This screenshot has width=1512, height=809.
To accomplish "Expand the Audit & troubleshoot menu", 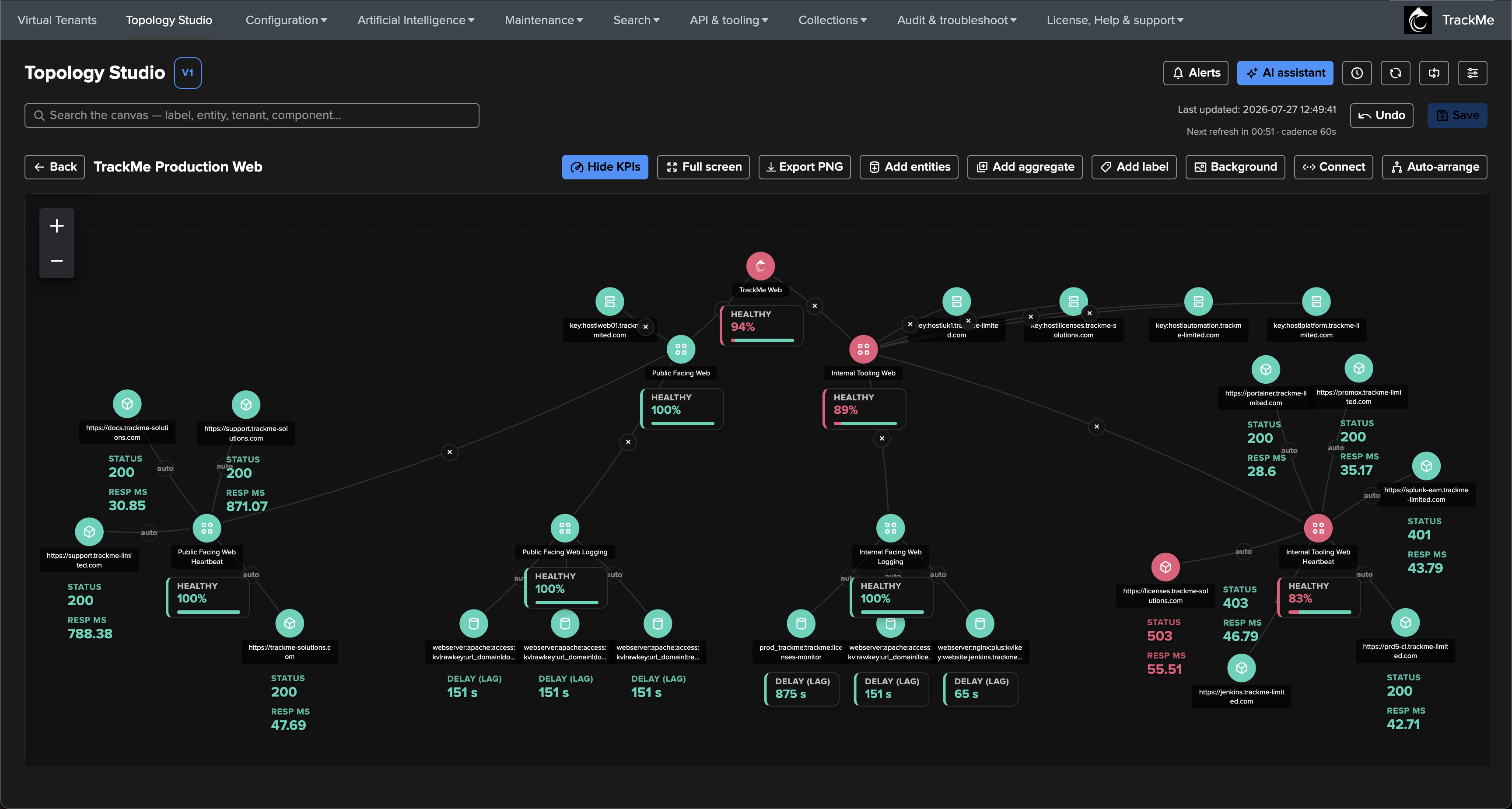I will point(956,20).
